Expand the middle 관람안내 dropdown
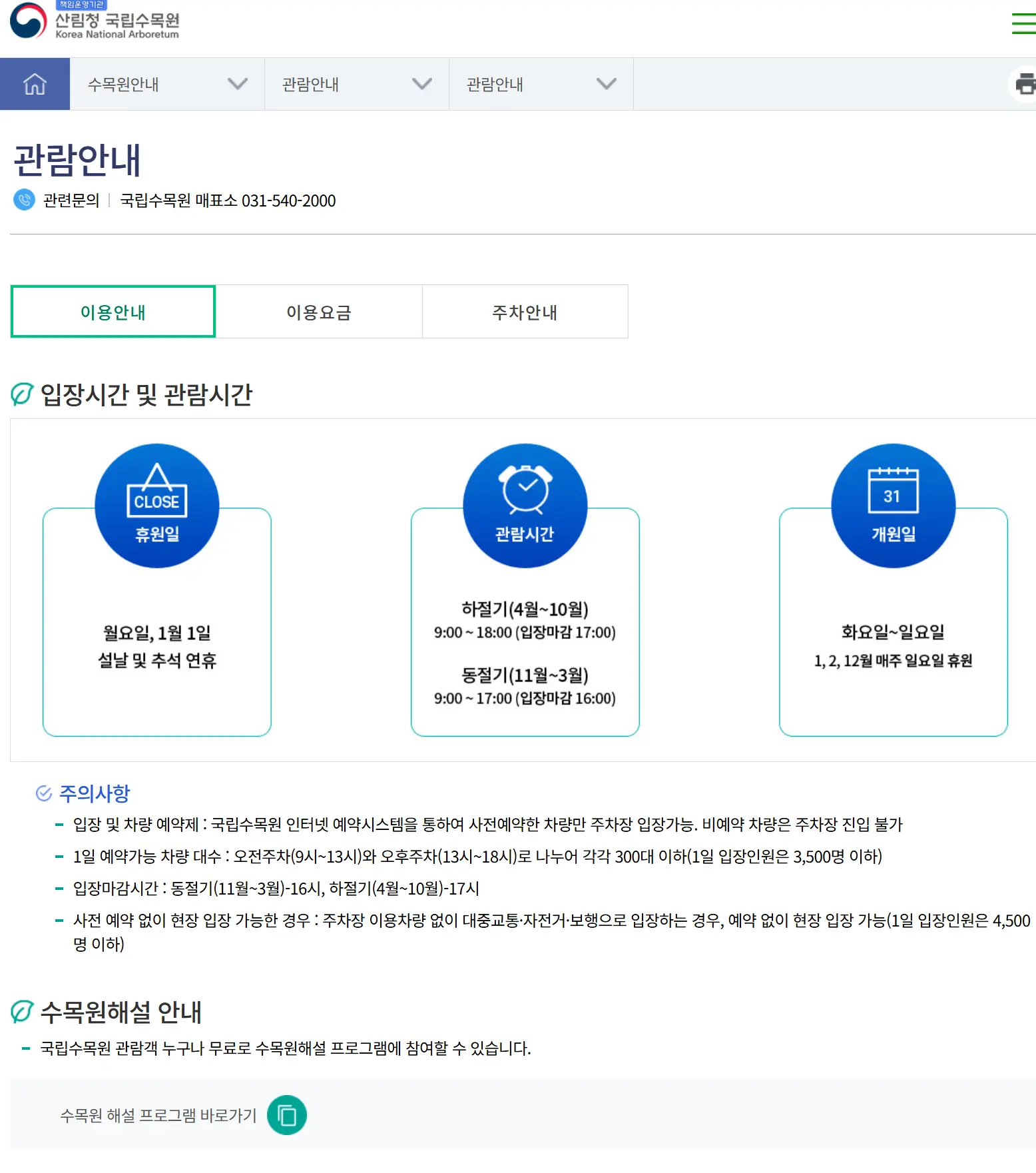The height and width of the screenshot is (1173, 1036). [x=357, y=84]
